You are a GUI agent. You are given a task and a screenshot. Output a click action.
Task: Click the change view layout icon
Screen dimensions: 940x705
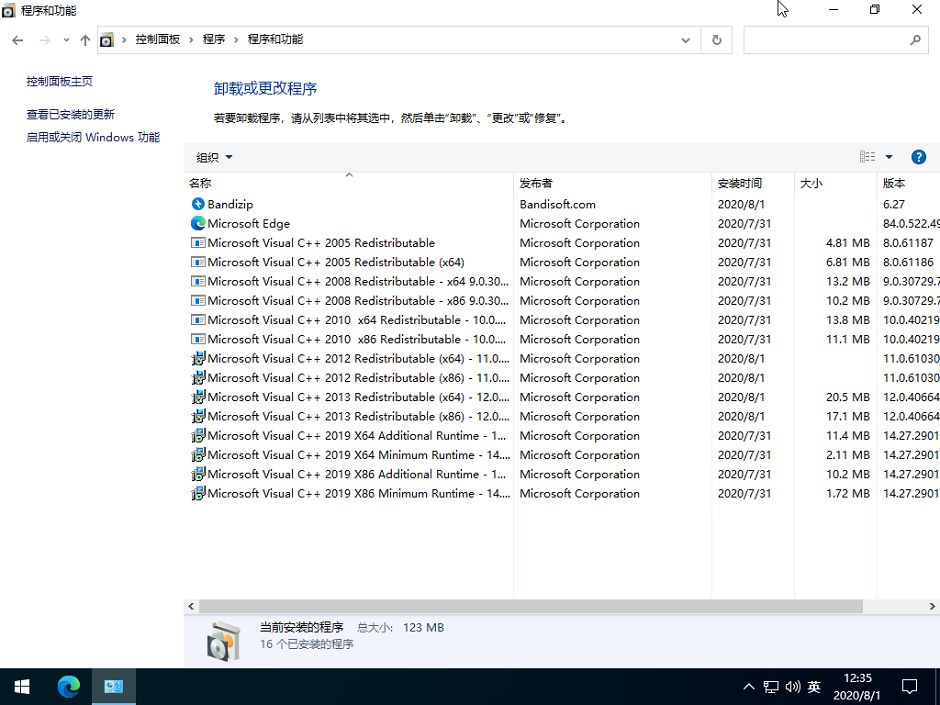pos(867,157)
